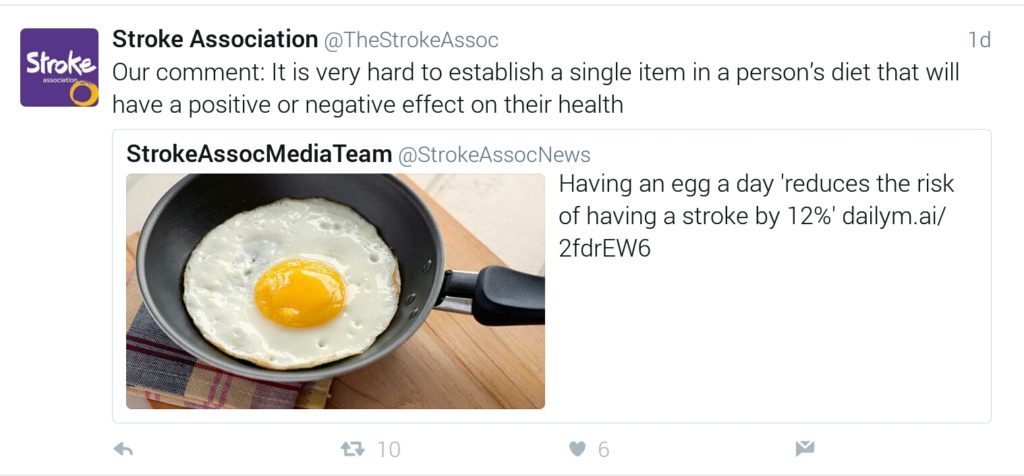1024x476 pixels.
Task: Reply to the Stroke Association tweet
Action: pyautogui.click(x=124, y=450)
